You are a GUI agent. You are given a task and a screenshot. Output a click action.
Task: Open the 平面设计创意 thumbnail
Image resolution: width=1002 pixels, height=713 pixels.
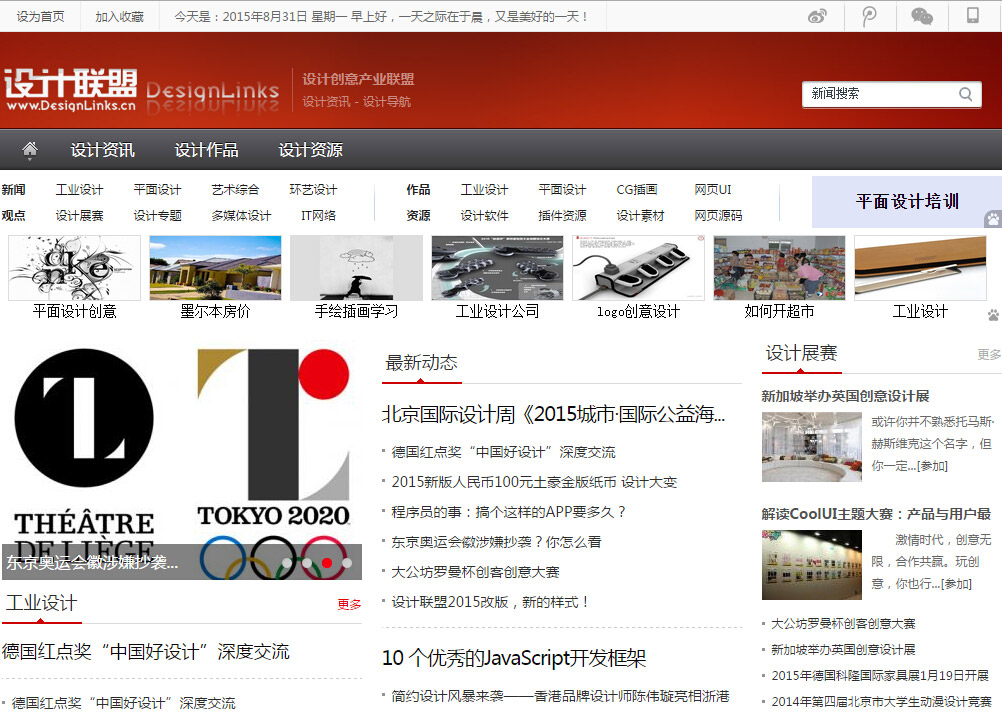(74, 268)
